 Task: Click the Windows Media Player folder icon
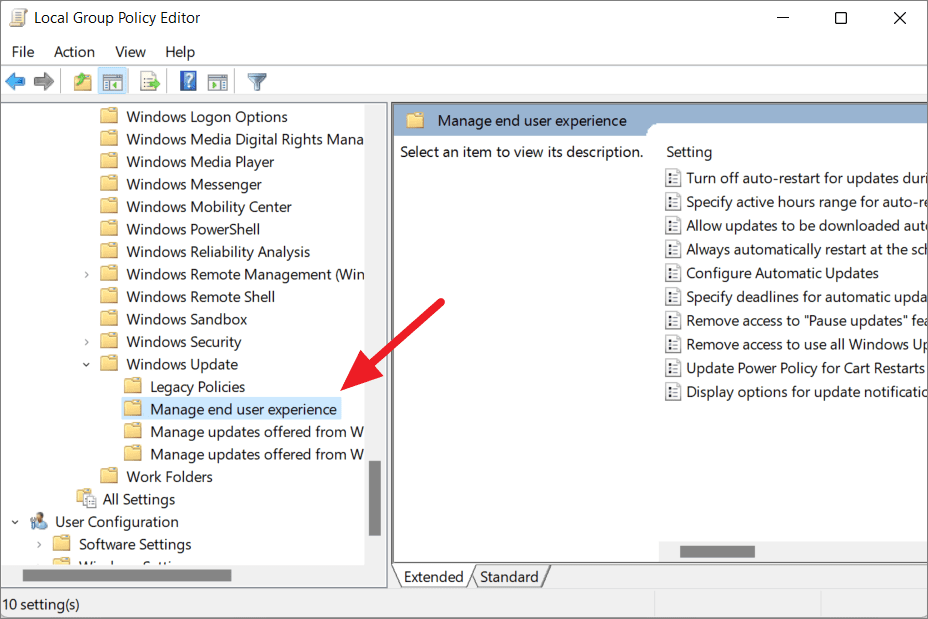tap(109, 160)
